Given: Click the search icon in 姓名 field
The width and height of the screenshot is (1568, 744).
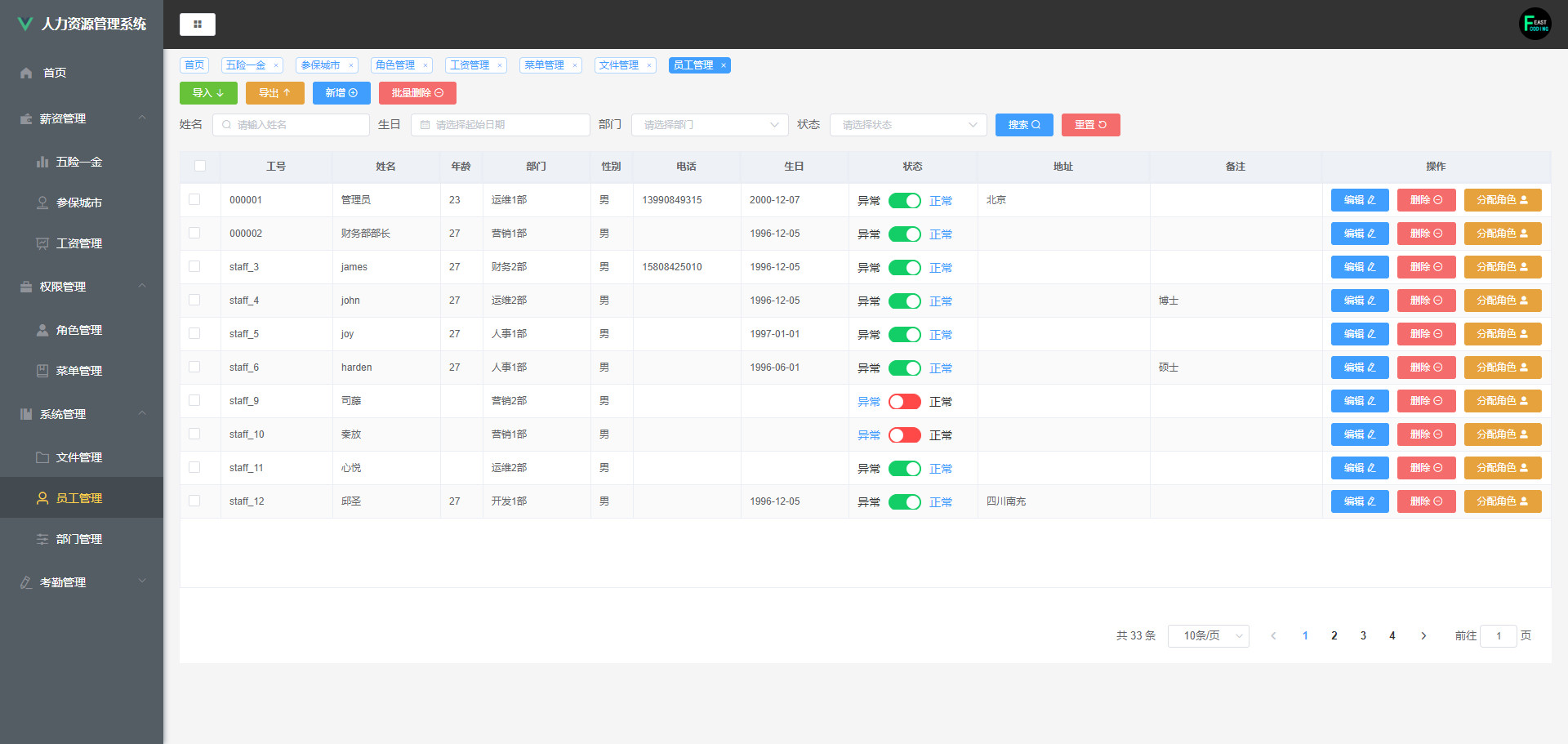Looking at the screenshot, I should click(227, 125).
